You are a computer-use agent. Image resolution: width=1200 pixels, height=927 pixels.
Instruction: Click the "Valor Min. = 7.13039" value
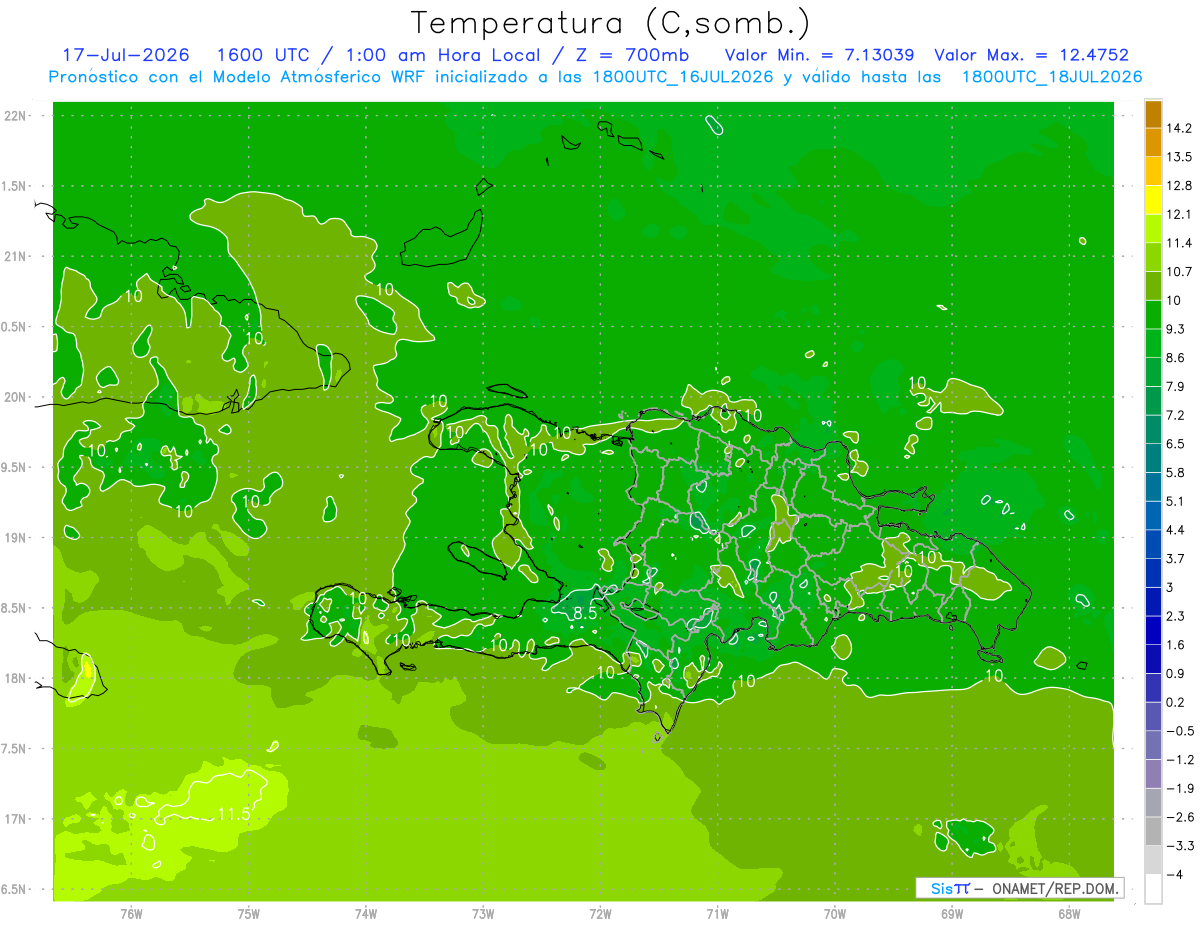click(x=819, y=55)
